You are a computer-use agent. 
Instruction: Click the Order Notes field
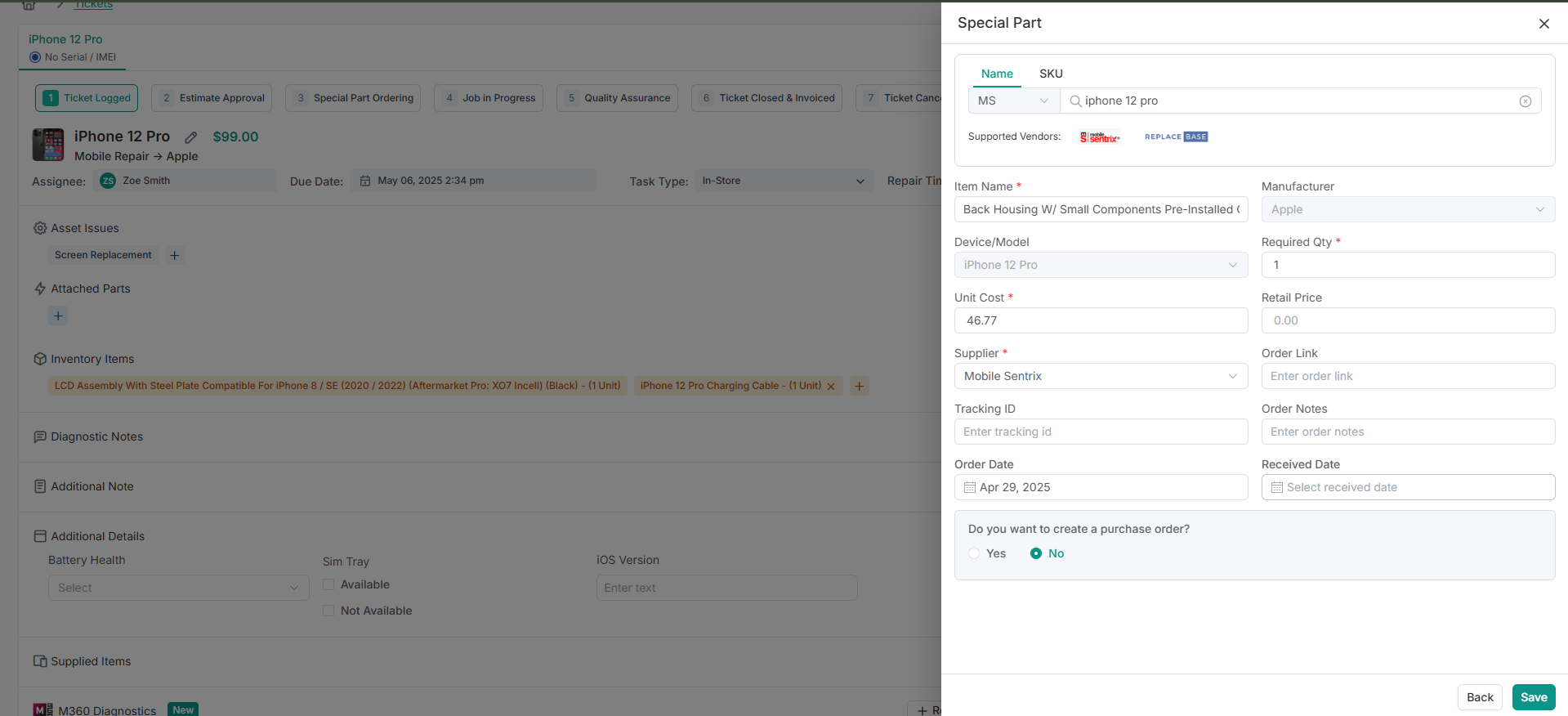[x=1408, y=432]
